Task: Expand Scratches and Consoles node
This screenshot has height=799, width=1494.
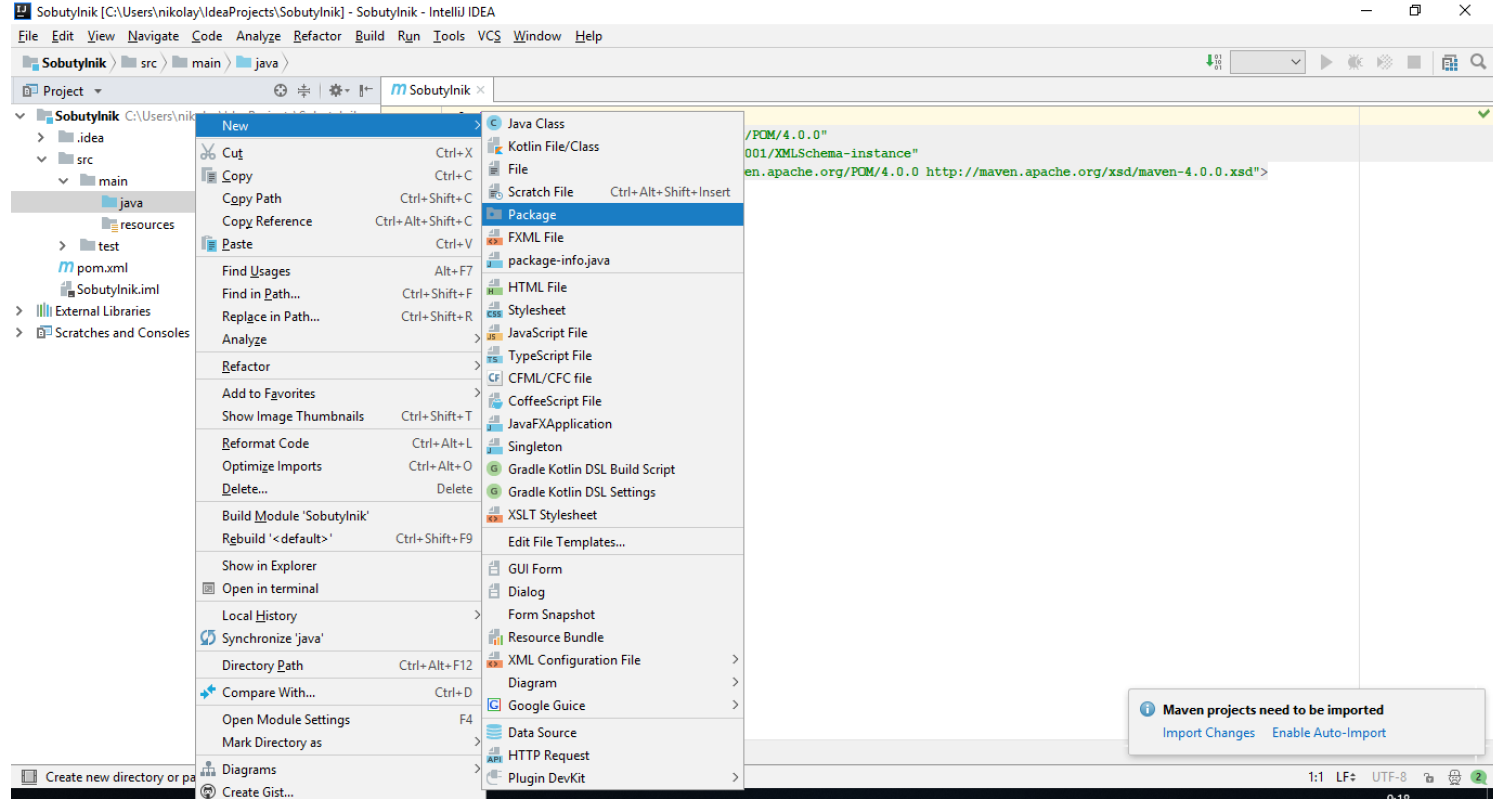Action: [x=20, y=333]
